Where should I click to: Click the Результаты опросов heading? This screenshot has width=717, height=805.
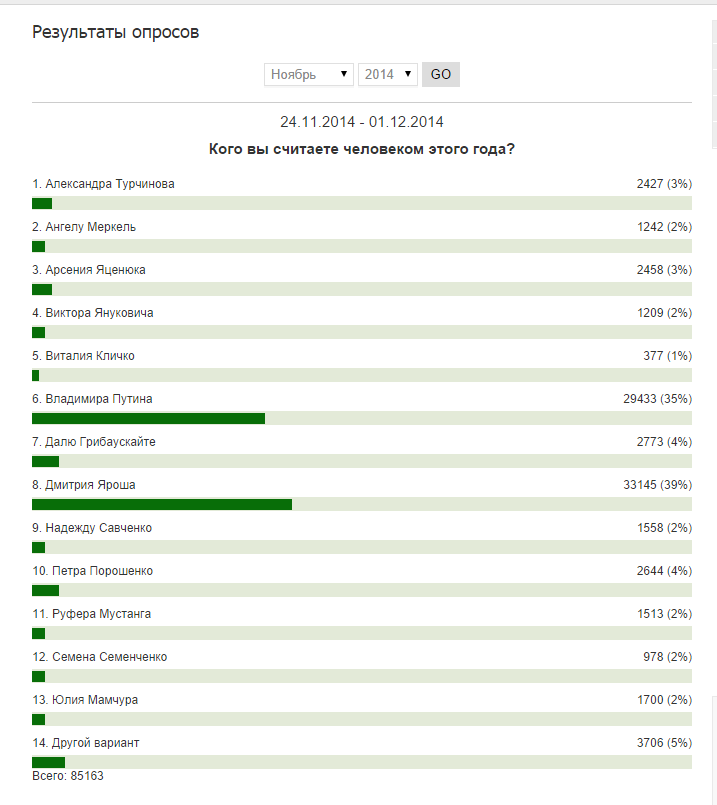click(115, 32)
